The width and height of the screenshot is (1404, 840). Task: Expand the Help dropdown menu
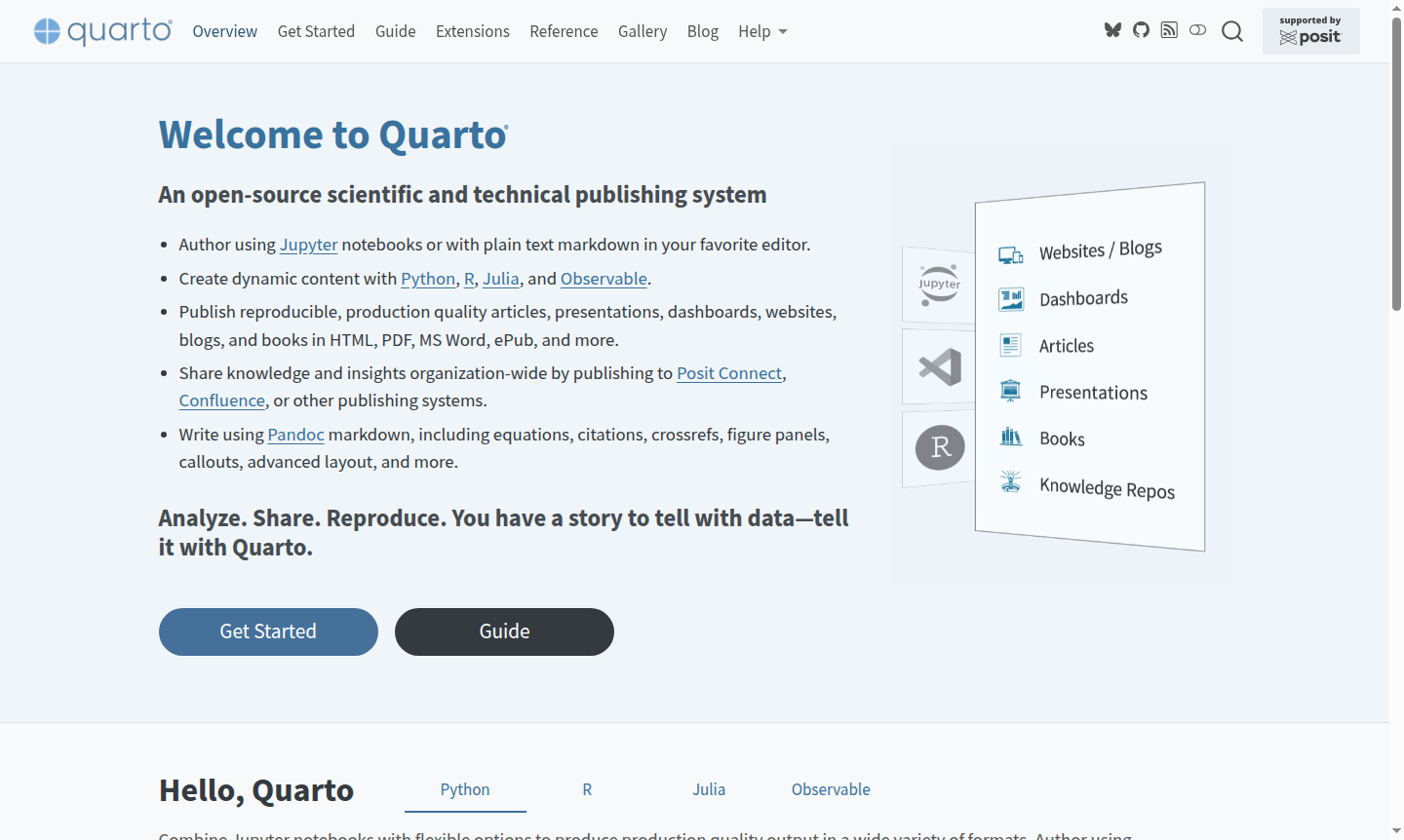point(762,31)
